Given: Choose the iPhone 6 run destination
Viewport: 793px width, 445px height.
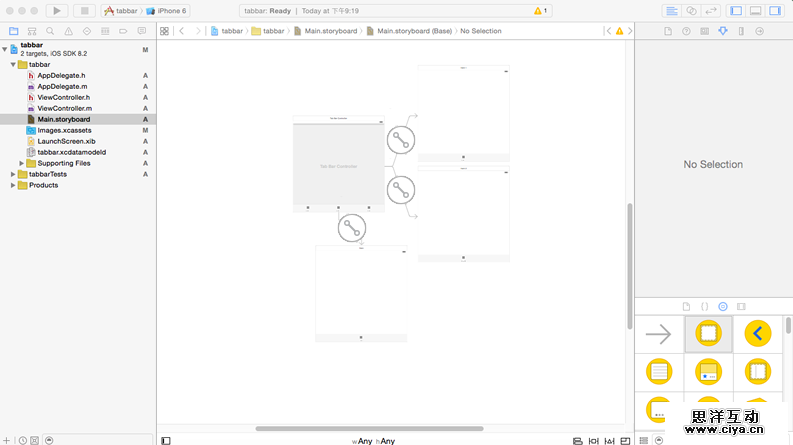Looking at the screenshot, I should click(x=166, y=11).
